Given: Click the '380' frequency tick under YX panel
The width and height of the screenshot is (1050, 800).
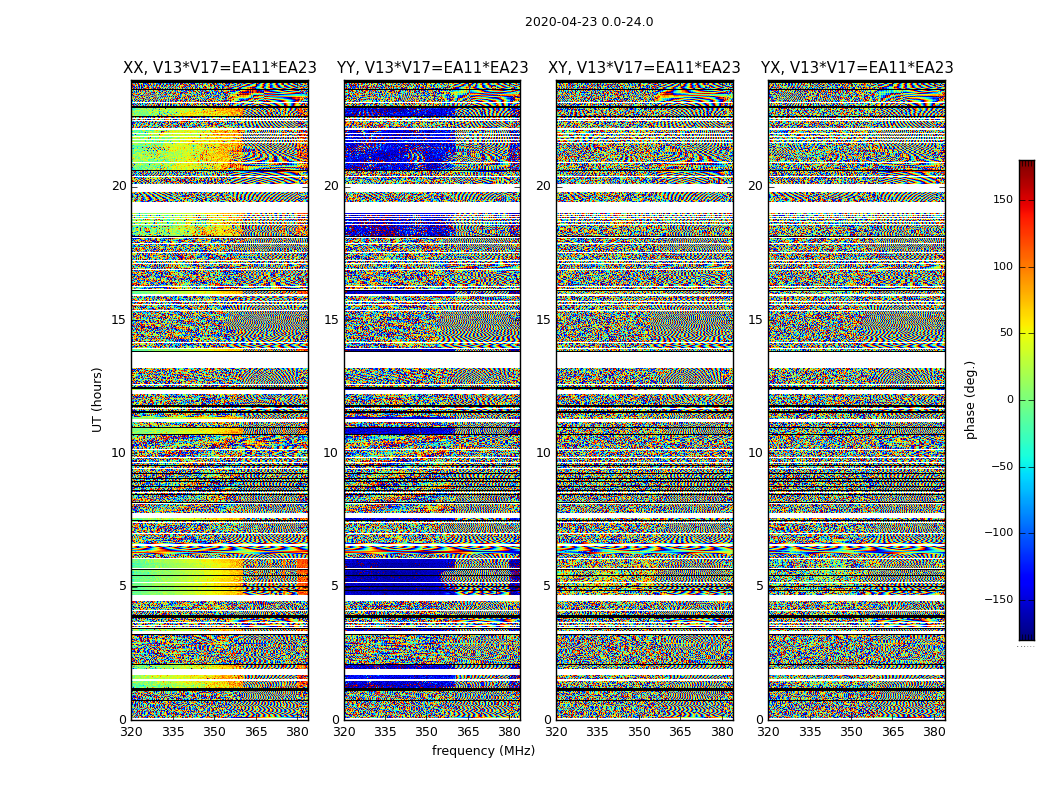Looking at the screenshot, I should click(x=934, y=732).
